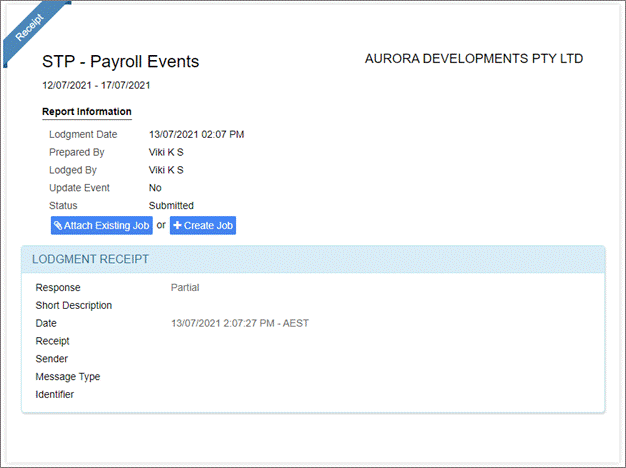Viewport: 626px width, 468px height.
Task: Click the Status value Submitted
Action: coord(171,206)
